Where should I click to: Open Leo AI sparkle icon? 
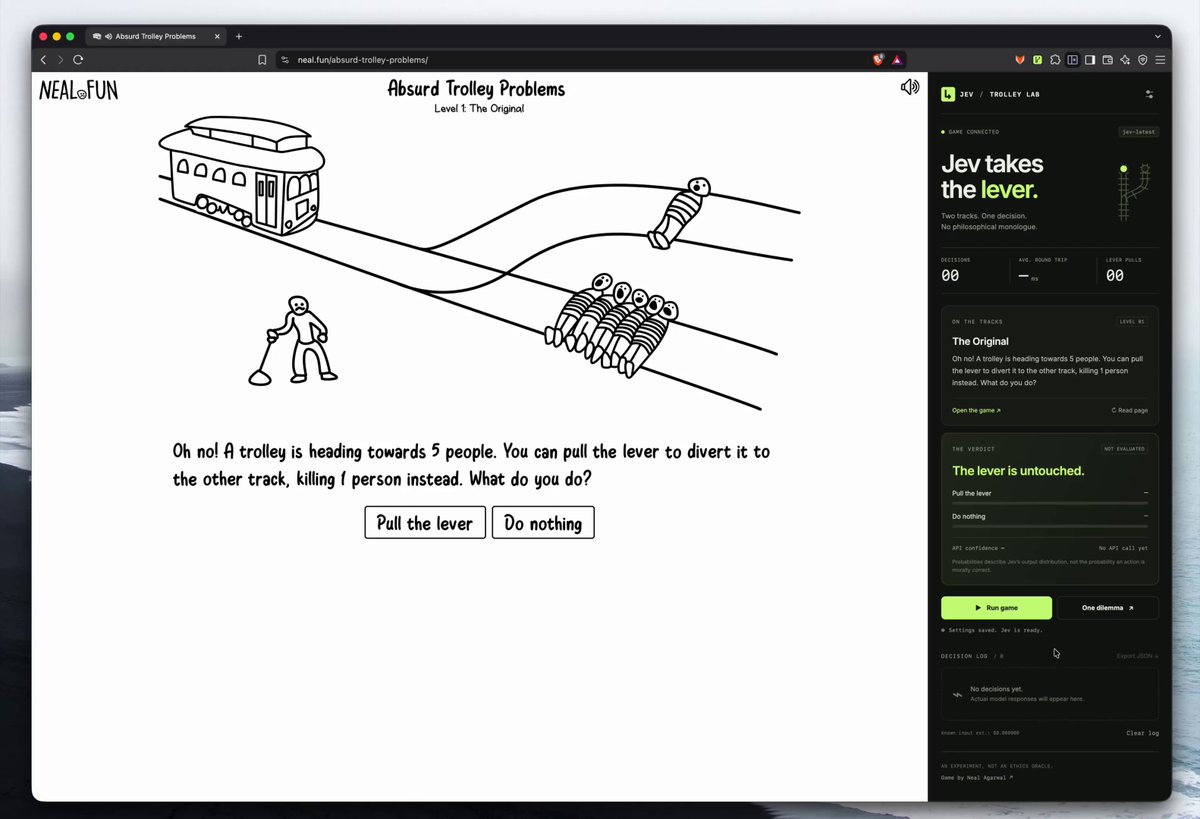[1125, 60]
